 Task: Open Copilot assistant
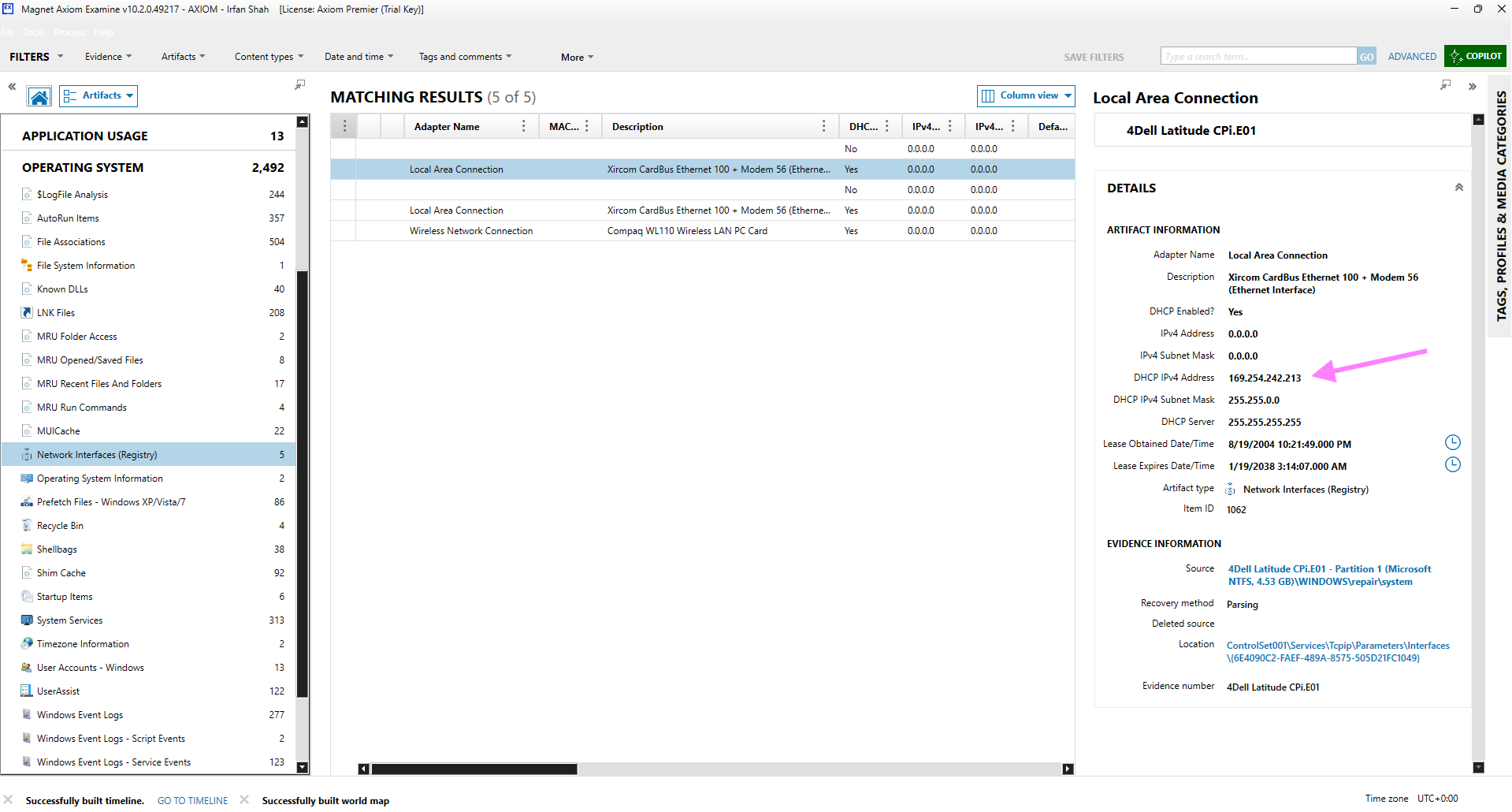click(1475, 56)
